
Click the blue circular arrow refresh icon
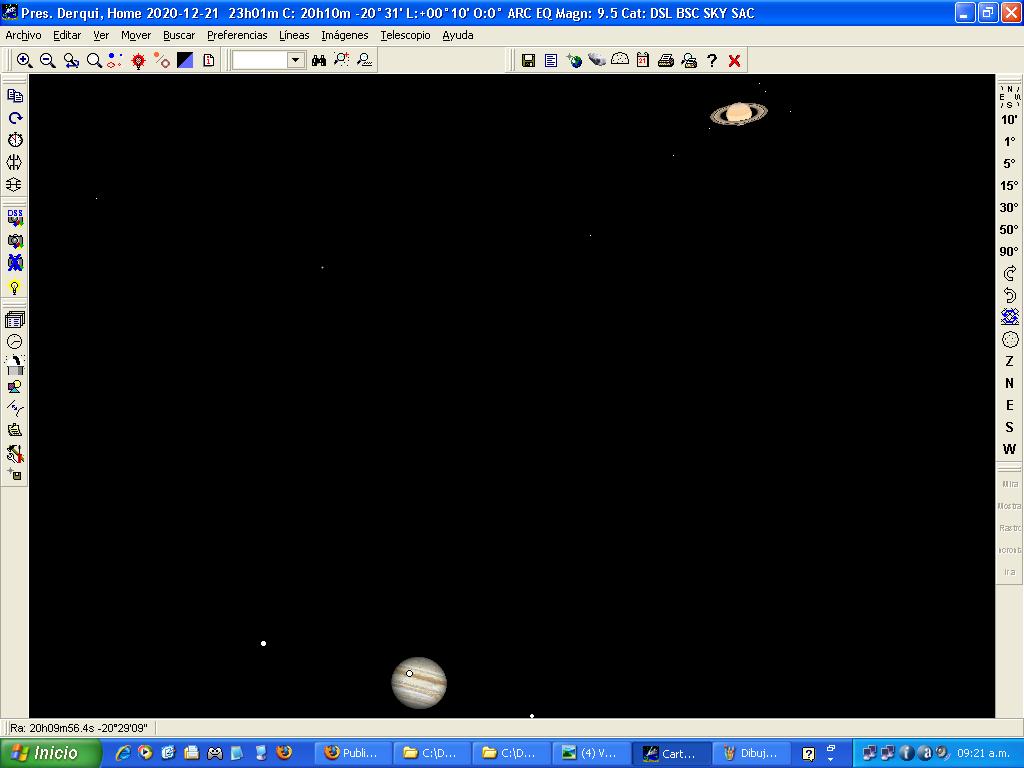point(14,118)
